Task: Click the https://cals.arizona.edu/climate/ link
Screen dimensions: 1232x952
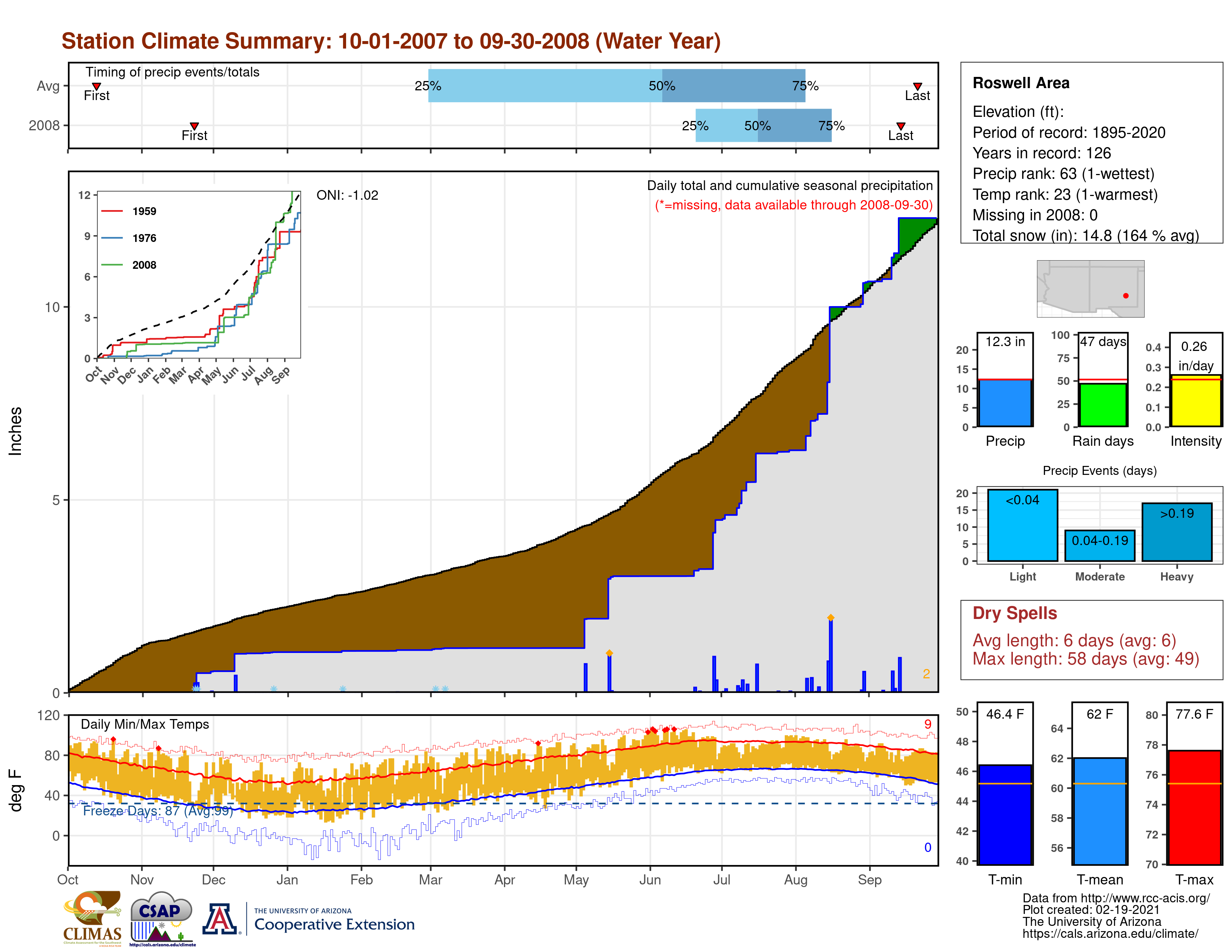Action: [1110, 933]
